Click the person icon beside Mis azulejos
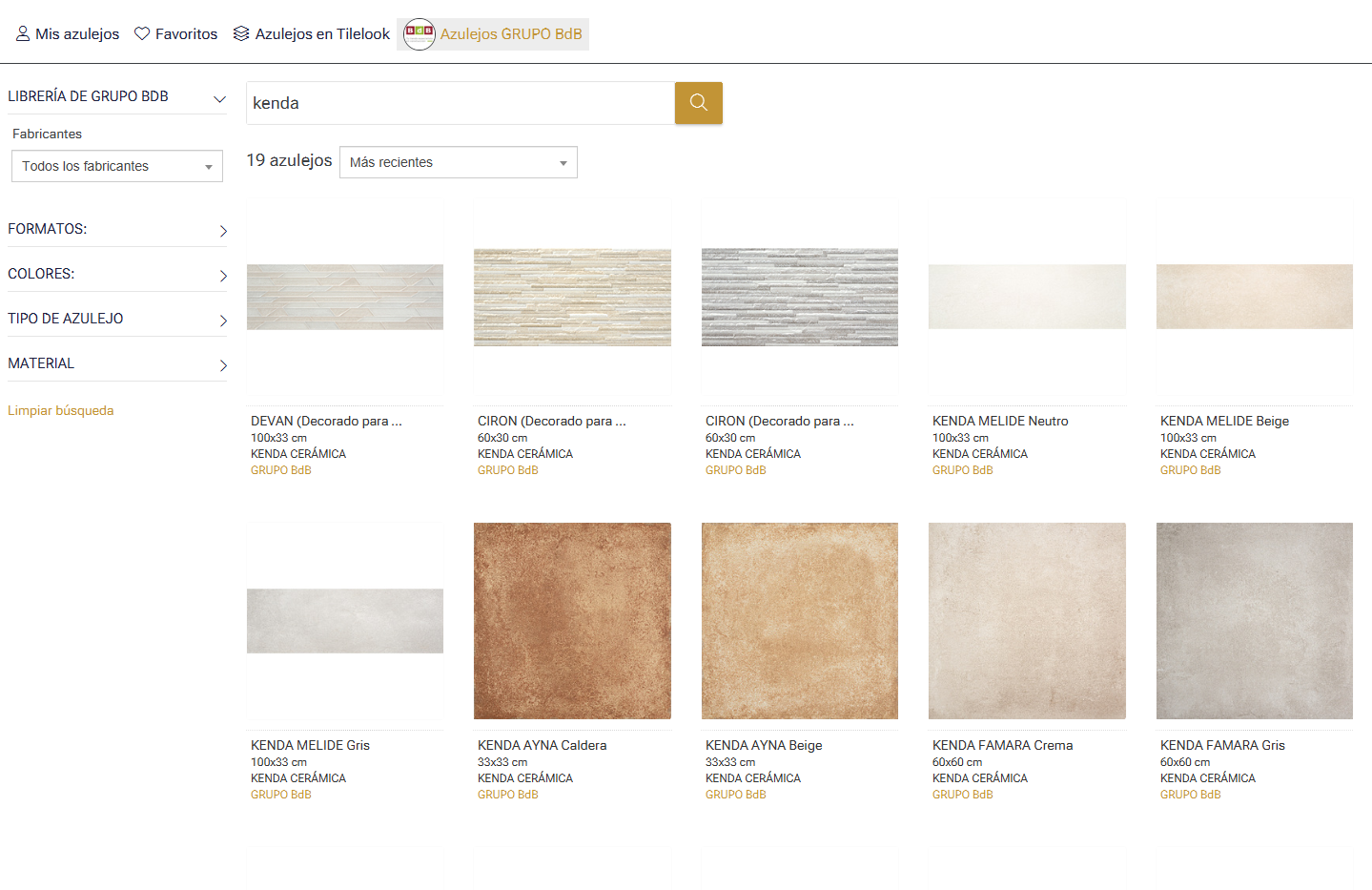This screenshot has width=1372, height=890. pyautogui.click(x=23, y=33)
